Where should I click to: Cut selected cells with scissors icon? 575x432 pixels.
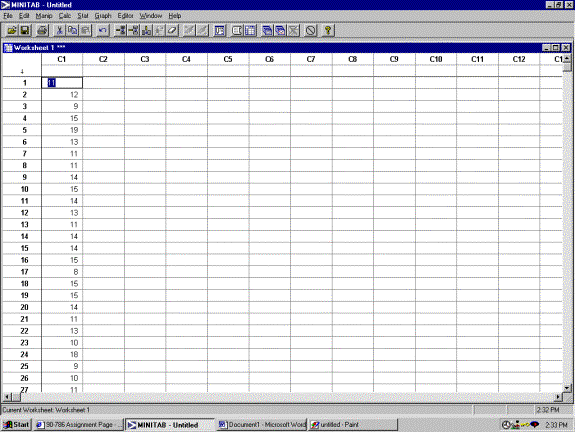tap(59, 30)
